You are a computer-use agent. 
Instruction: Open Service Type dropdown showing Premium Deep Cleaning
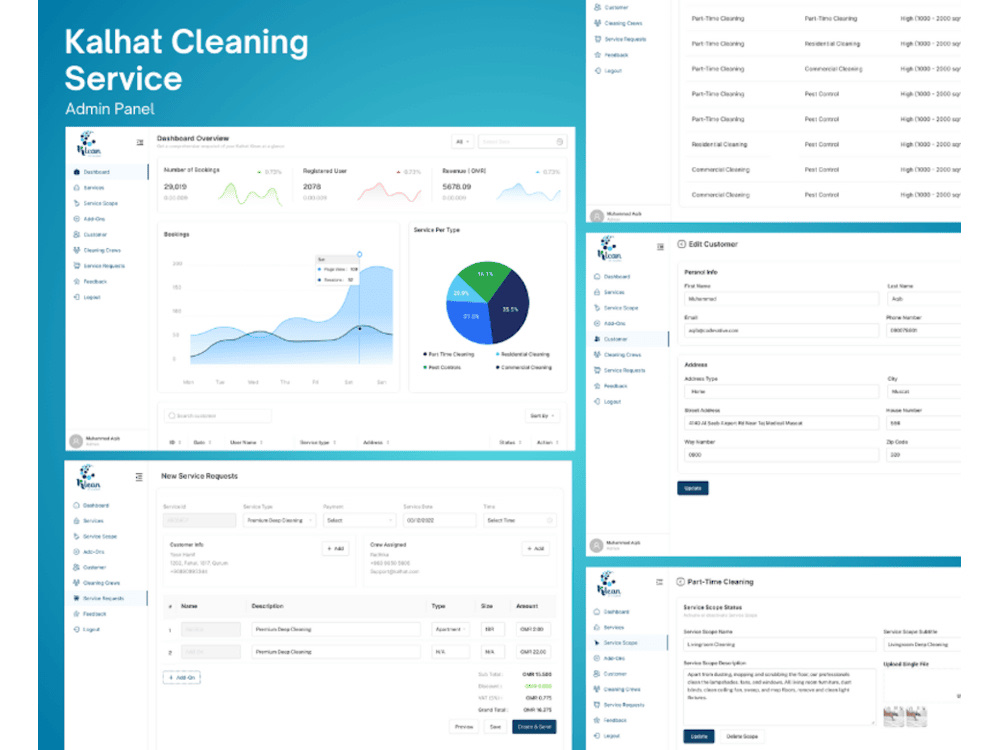279,520
